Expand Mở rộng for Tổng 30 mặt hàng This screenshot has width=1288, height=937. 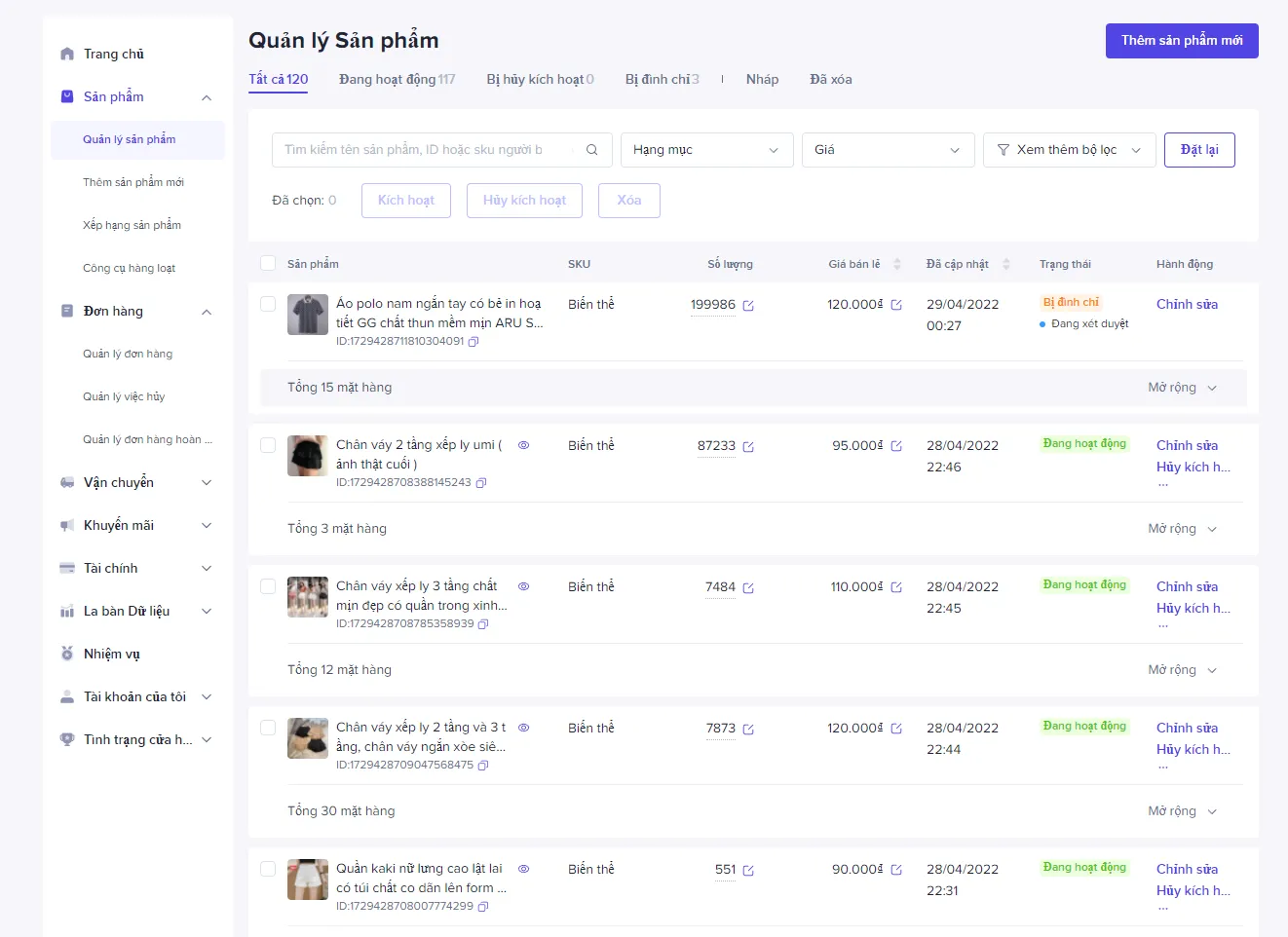(1183, 811)
